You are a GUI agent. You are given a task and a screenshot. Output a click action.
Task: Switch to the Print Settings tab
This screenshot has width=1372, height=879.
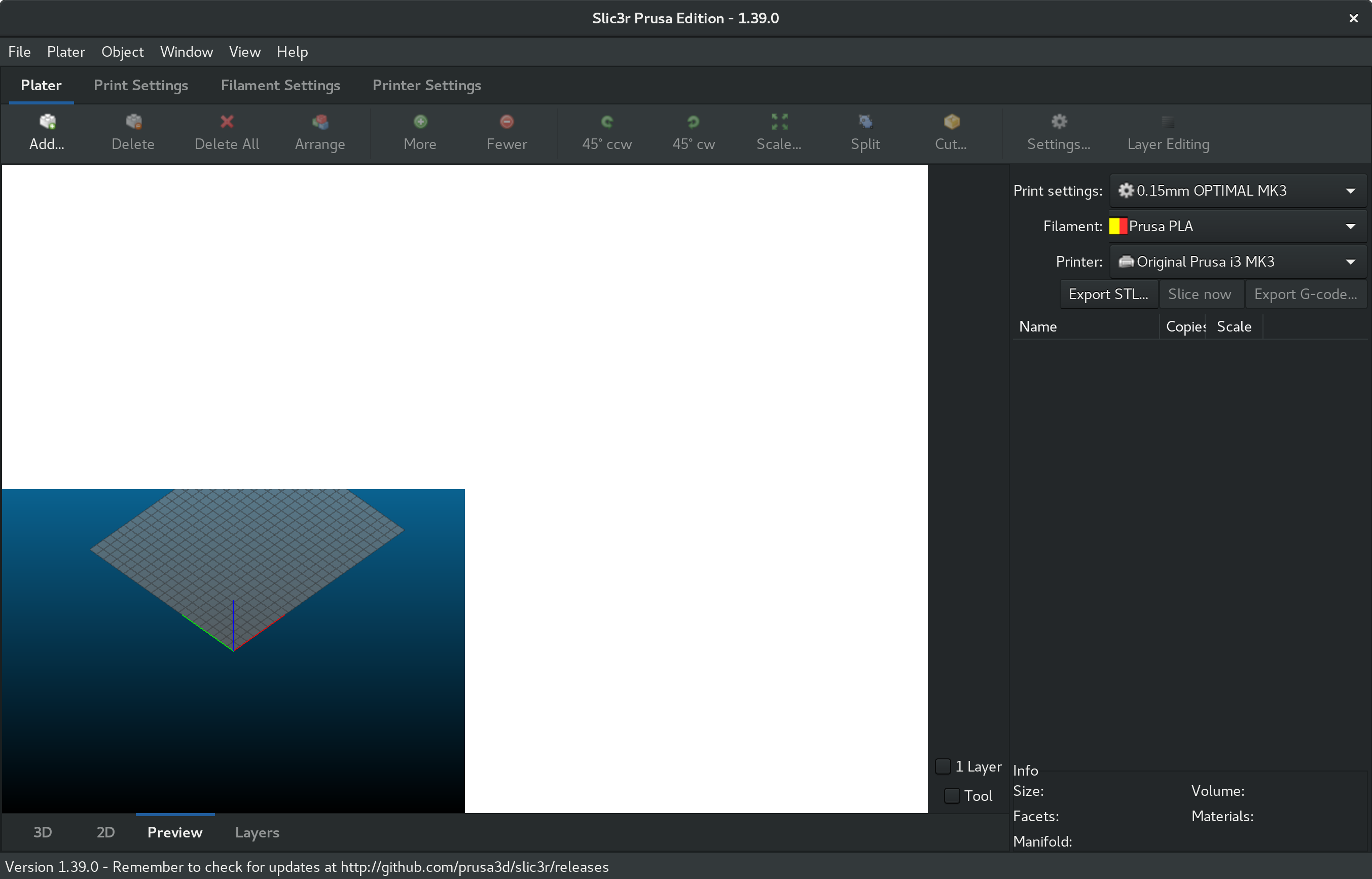[x=141, y=85]
